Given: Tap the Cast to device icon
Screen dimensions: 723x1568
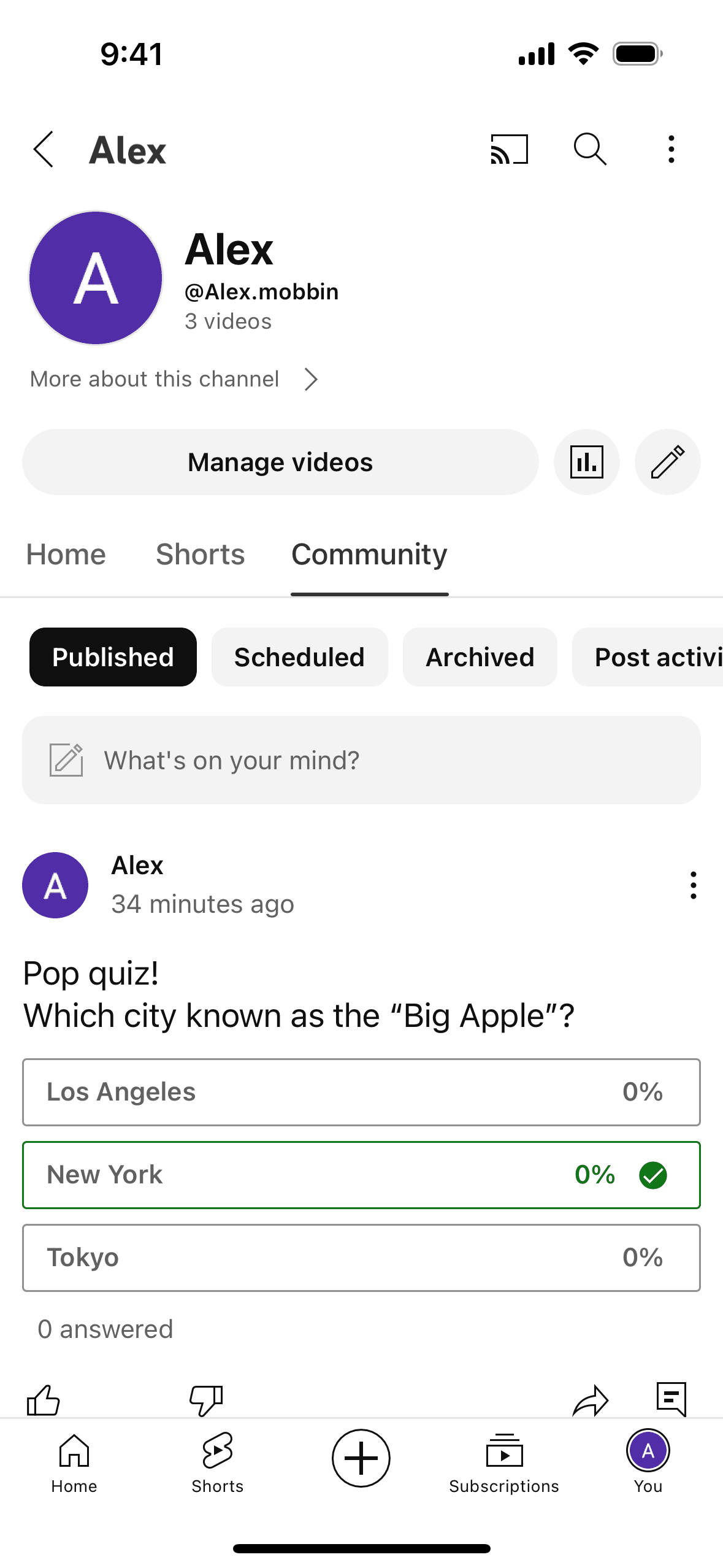Looking at the screenshot, I should click(x=509, y=149).
